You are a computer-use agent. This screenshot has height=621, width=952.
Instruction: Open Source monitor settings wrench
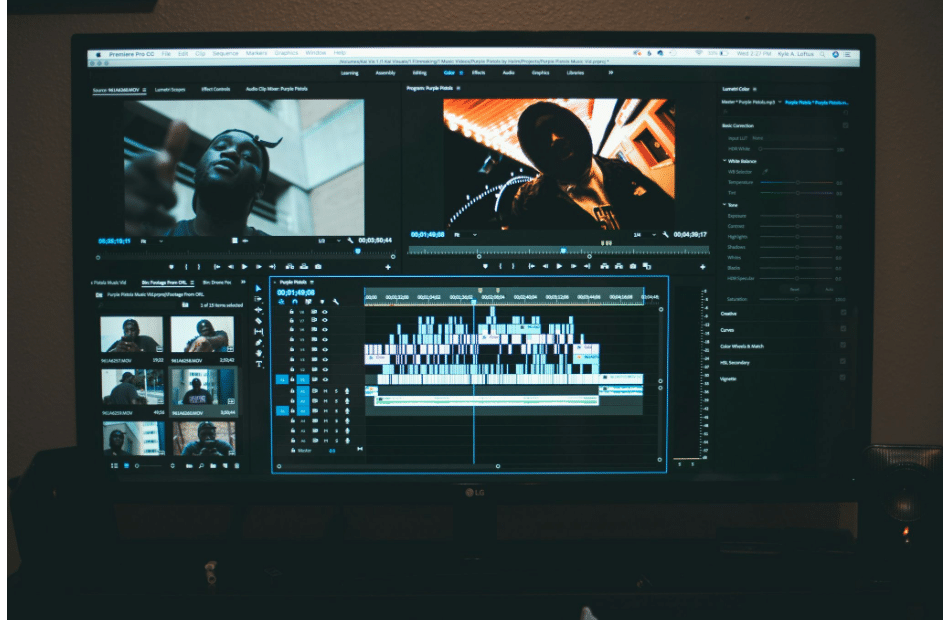click(x=350, y=241)
